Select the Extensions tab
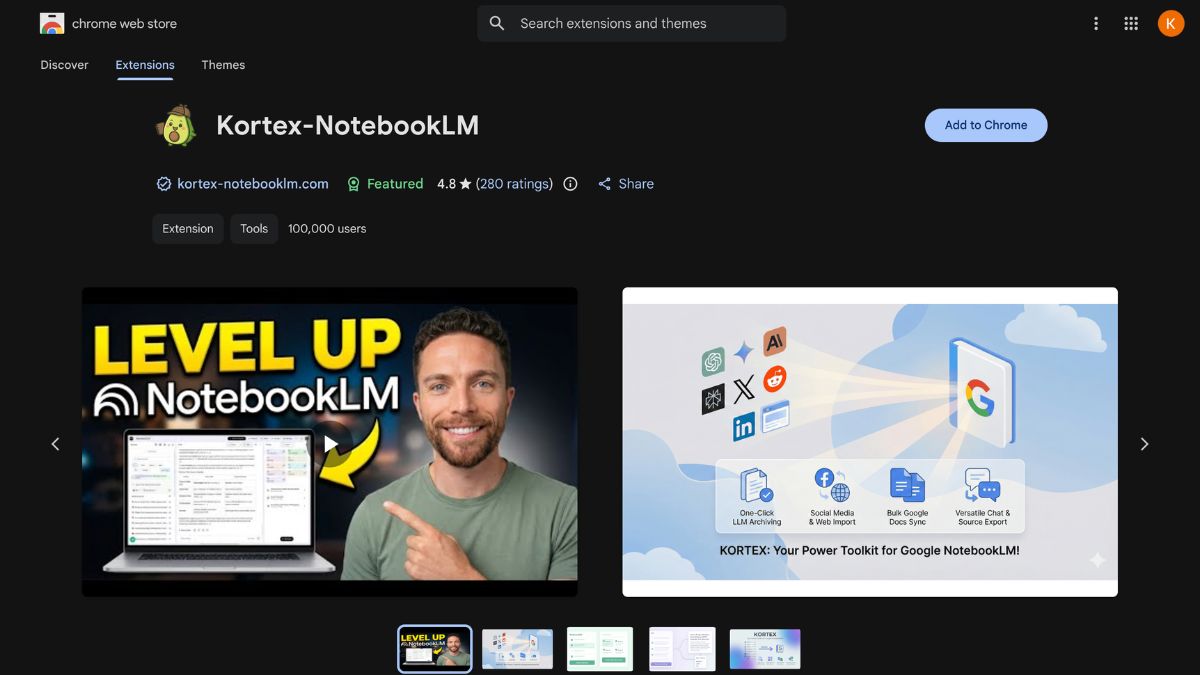The height and width of the screenshot is (675, 1200). coord(145,65)
